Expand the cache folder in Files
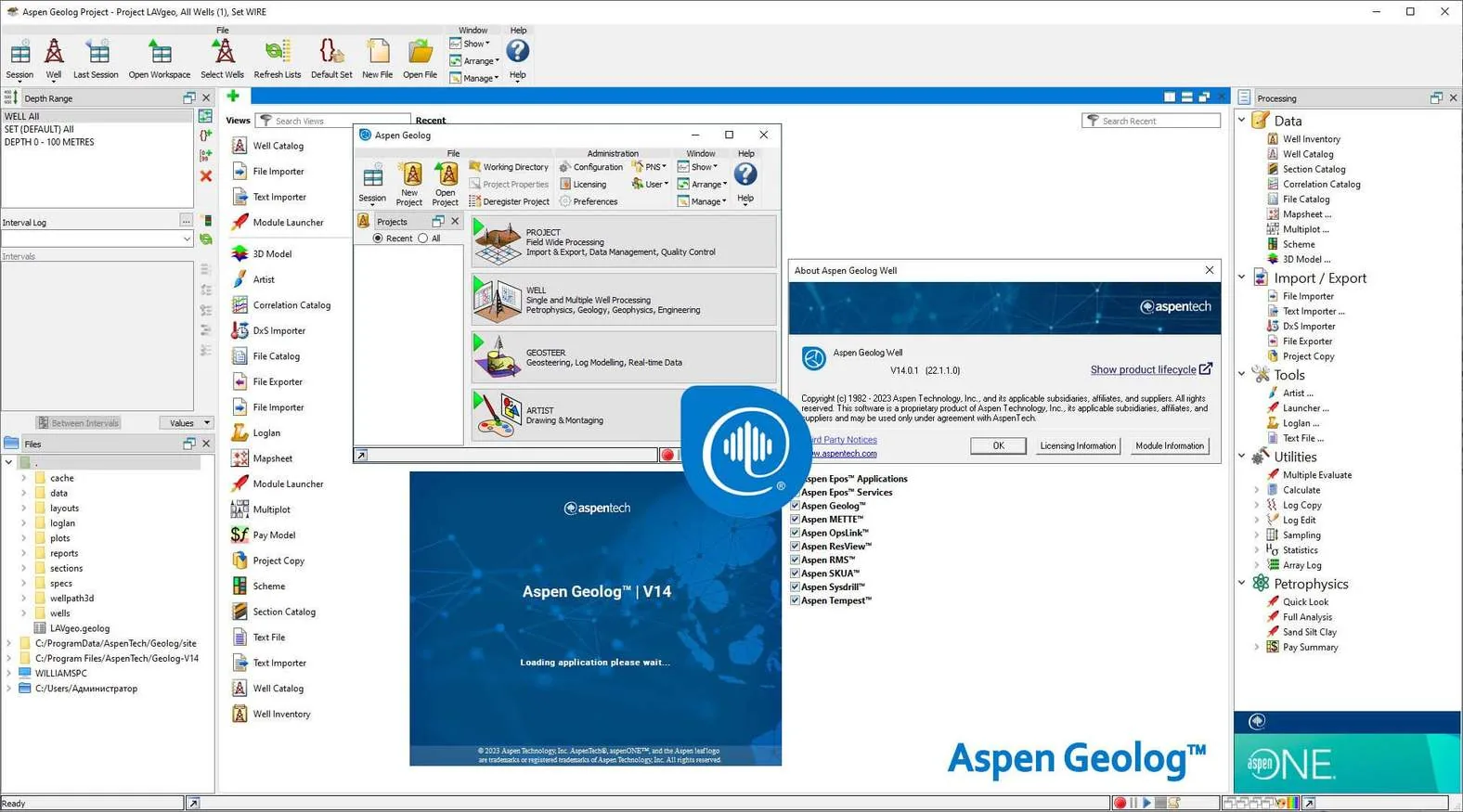This screenshot has height=812, width=1463. (24, 478)
